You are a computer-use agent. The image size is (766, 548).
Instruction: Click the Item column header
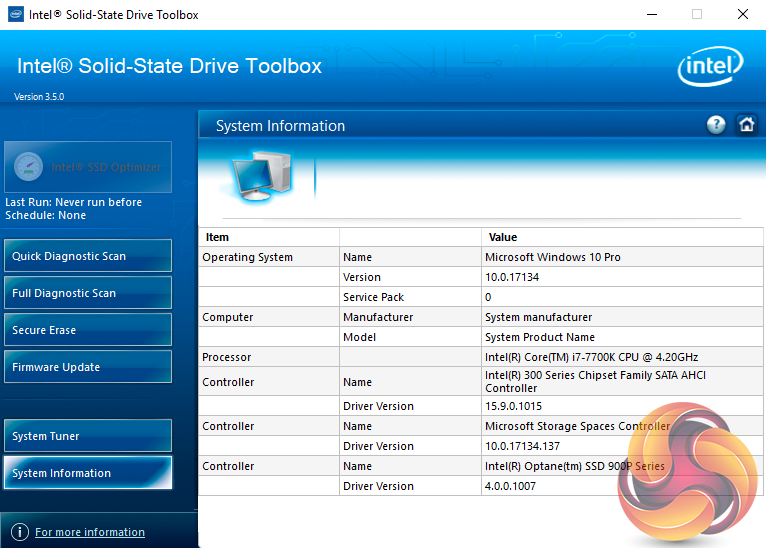click(x=217, y=237)
